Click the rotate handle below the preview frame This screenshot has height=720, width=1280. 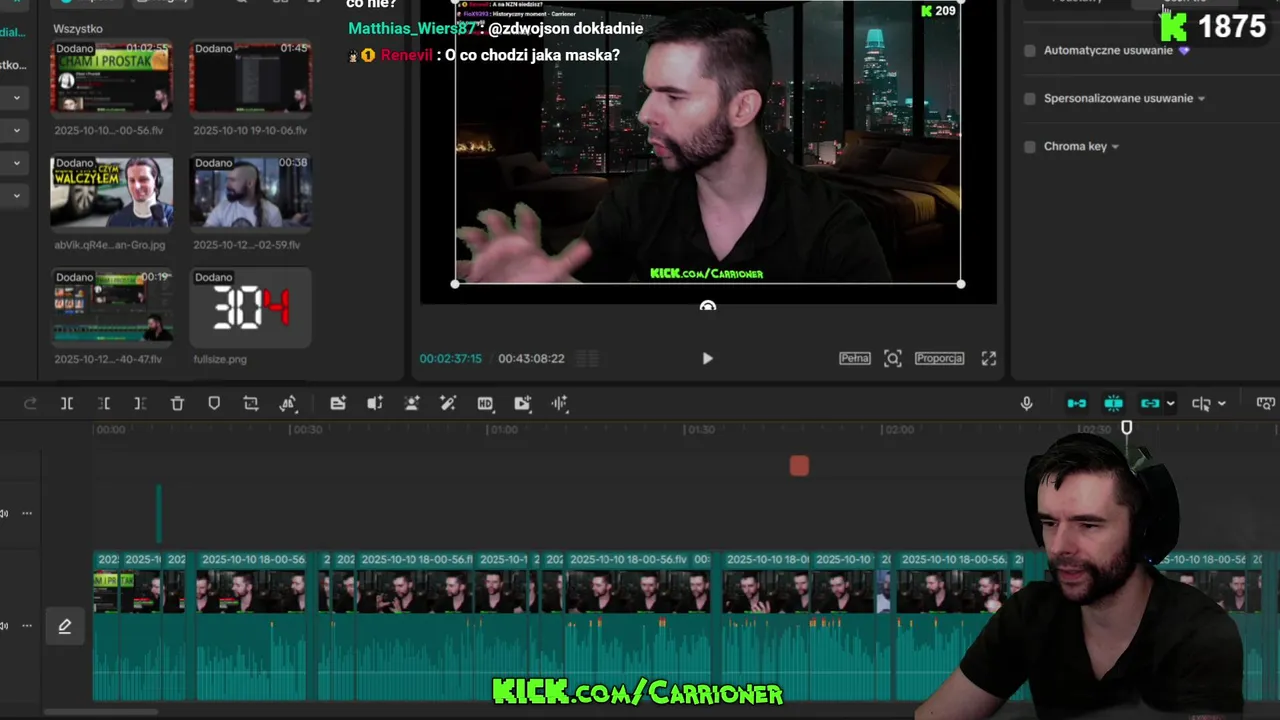(x=708, y=305)
